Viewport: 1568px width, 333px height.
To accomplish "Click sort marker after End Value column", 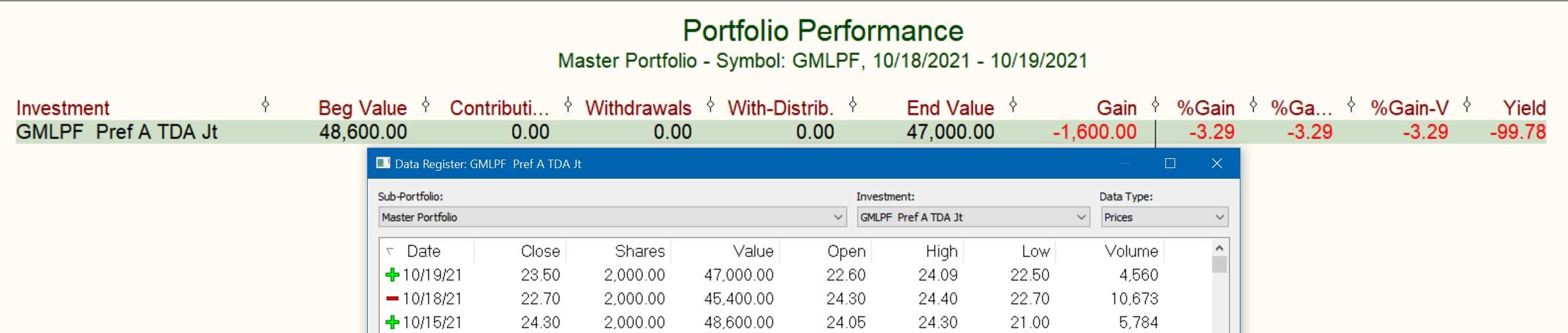I will [x=1013, y=104].
